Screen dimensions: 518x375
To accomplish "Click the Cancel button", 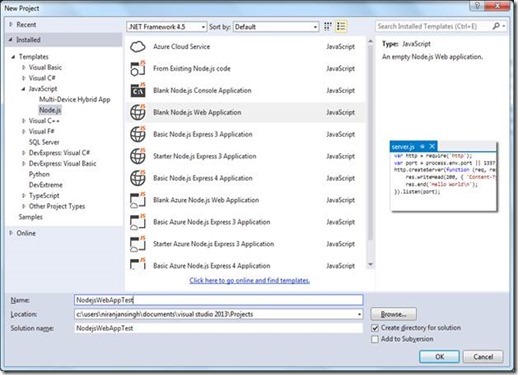I will pos(483,357).
